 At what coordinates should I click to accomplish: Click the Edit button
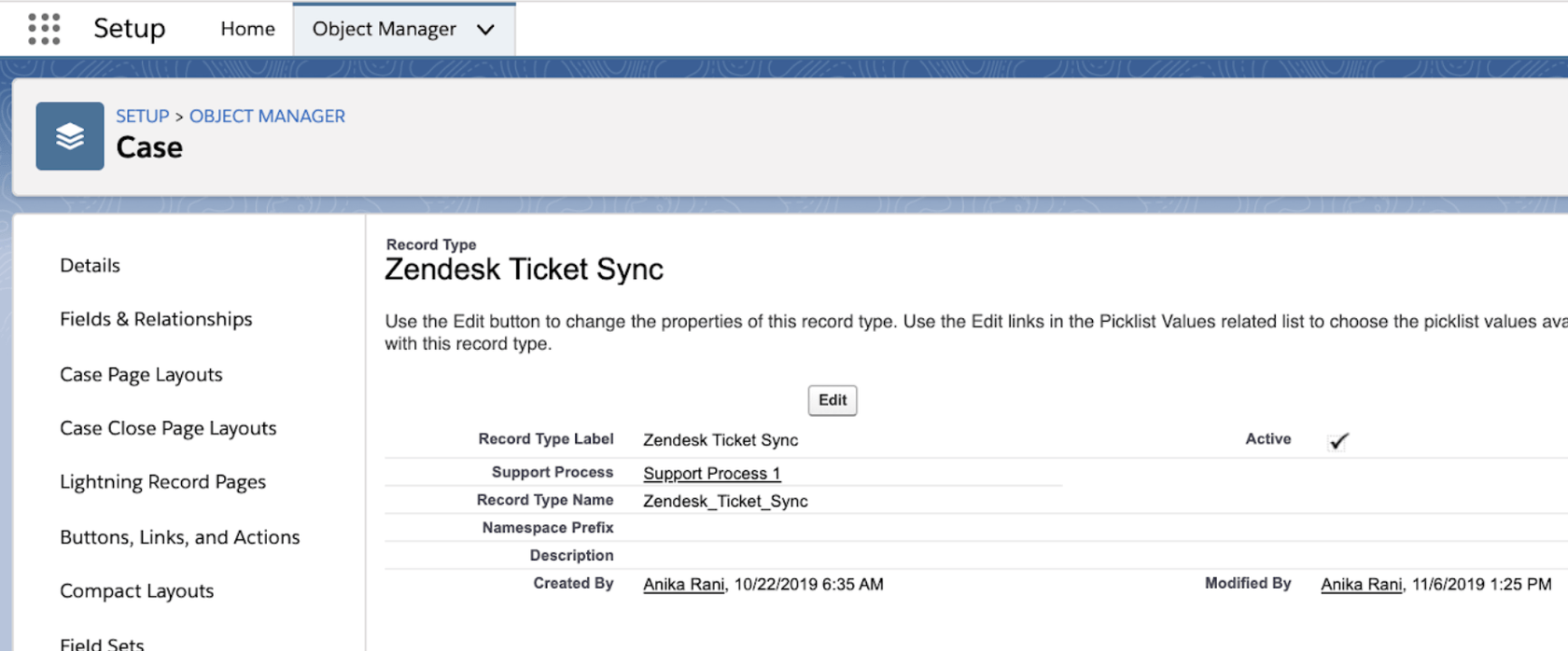[x=833, y=400]
